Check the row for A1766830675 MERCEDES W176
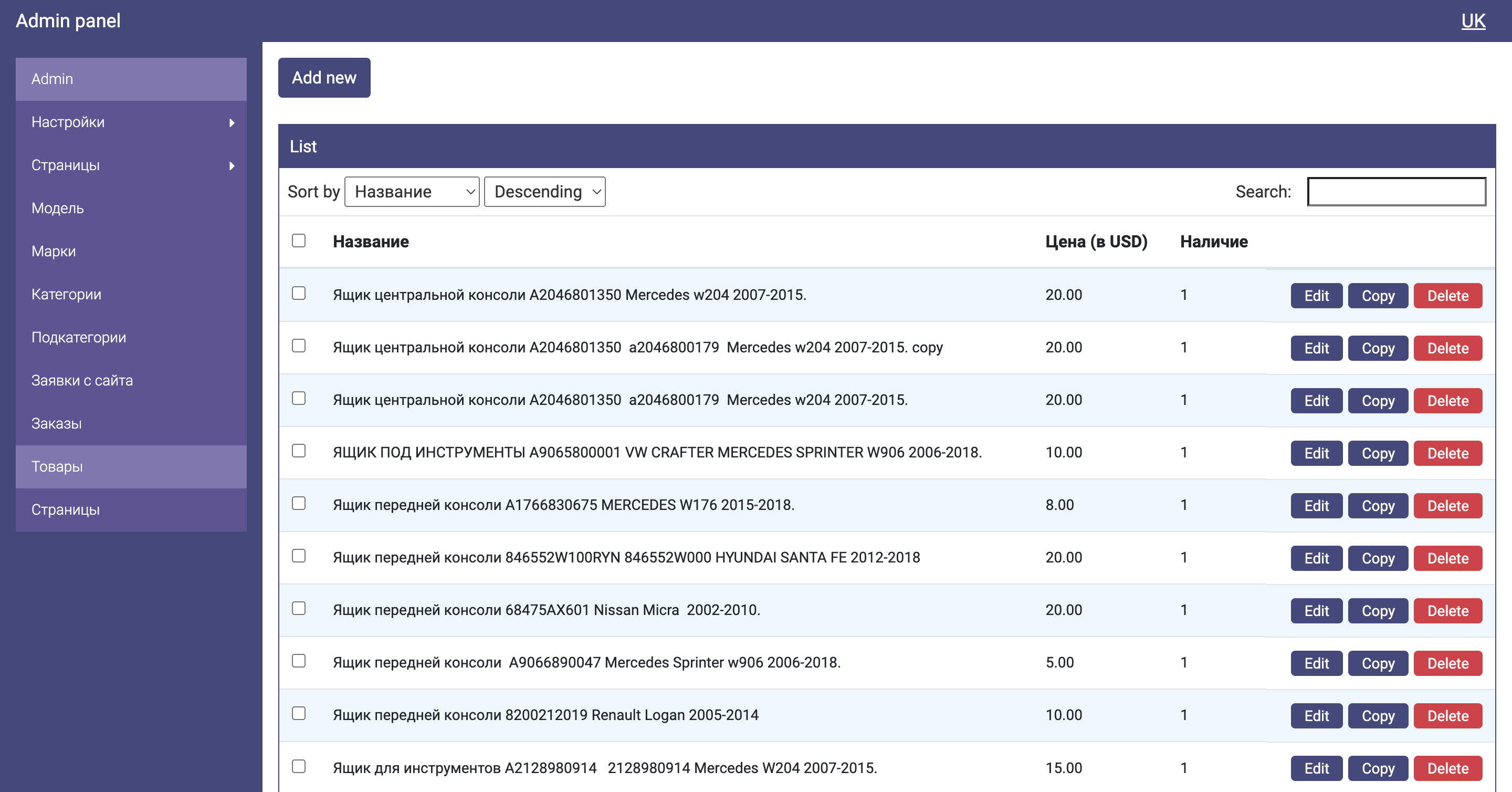Viewport: 1512px width, 792px height. (299, 503)
